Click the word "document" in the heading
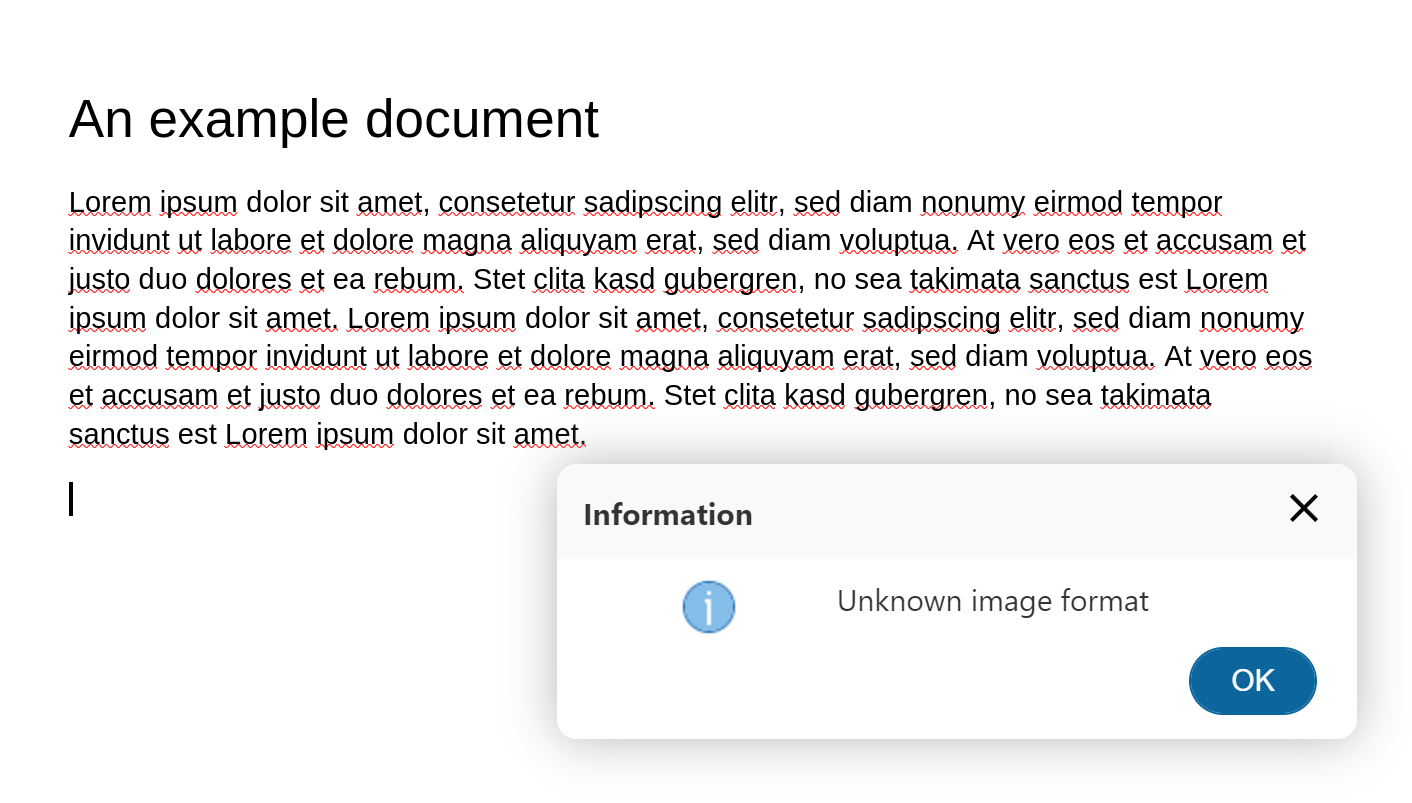Screen dimensions: 1412x803 coord(481,119)
